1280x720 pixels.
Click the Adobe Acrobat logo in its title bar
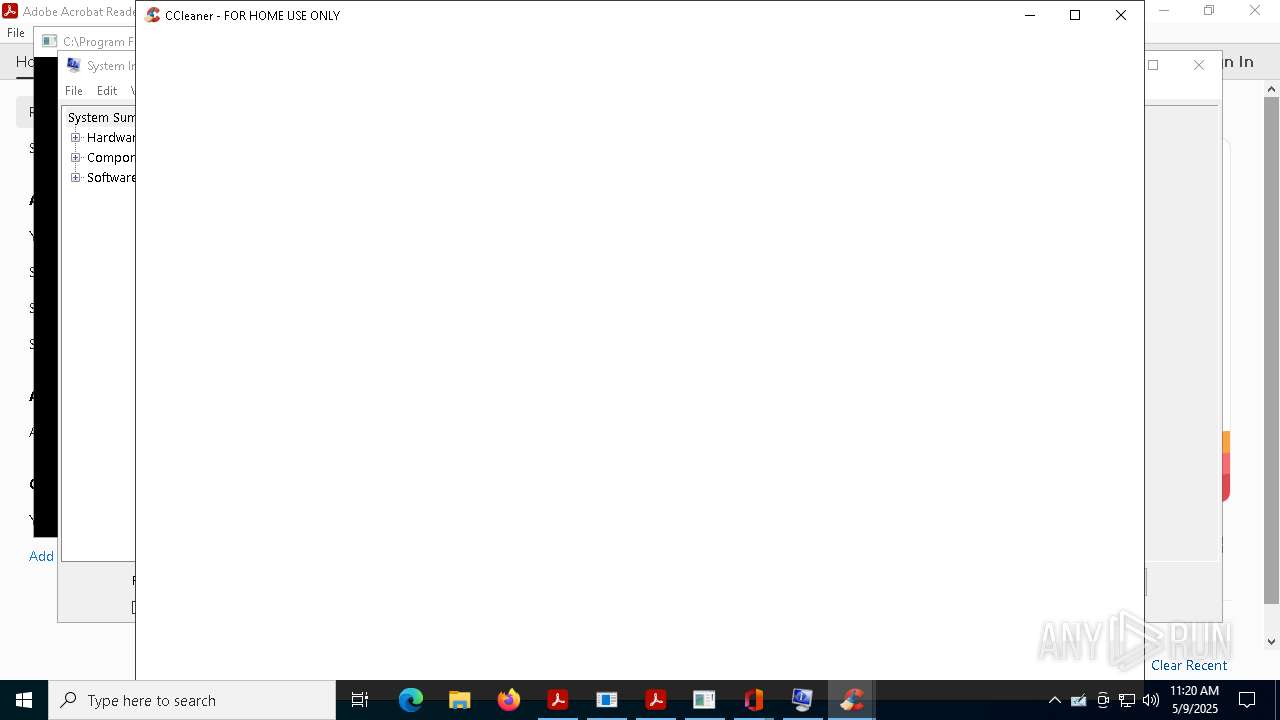pos(10,11)
